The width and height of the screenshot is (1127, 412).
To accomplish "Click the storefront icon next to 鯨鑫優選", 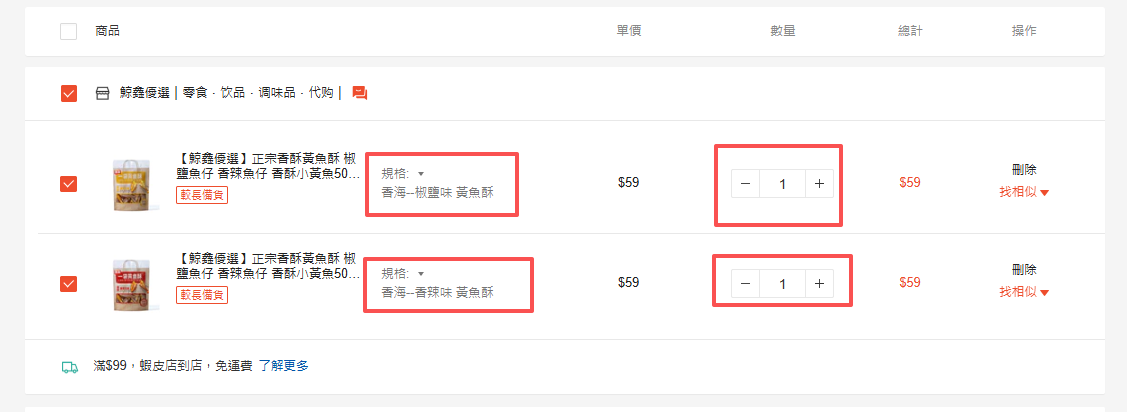I will tap(101, 93).
